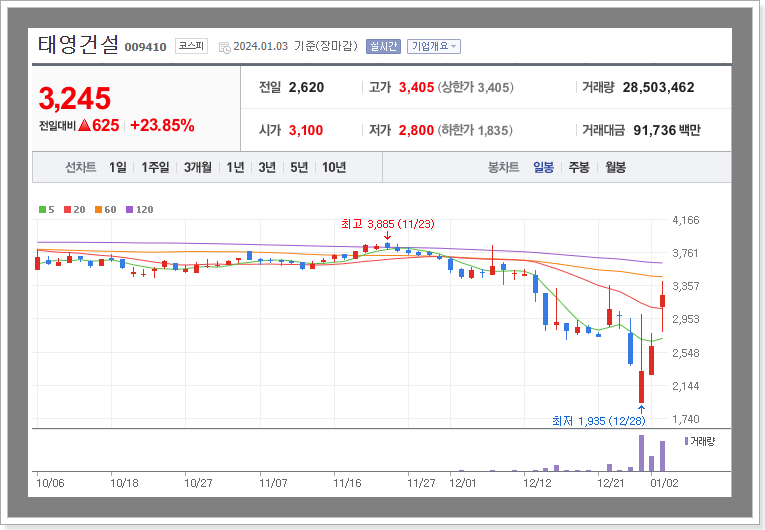Click the 1,740 price axis label
Viewport: 765px width, 530px height.
coord(686,419)
